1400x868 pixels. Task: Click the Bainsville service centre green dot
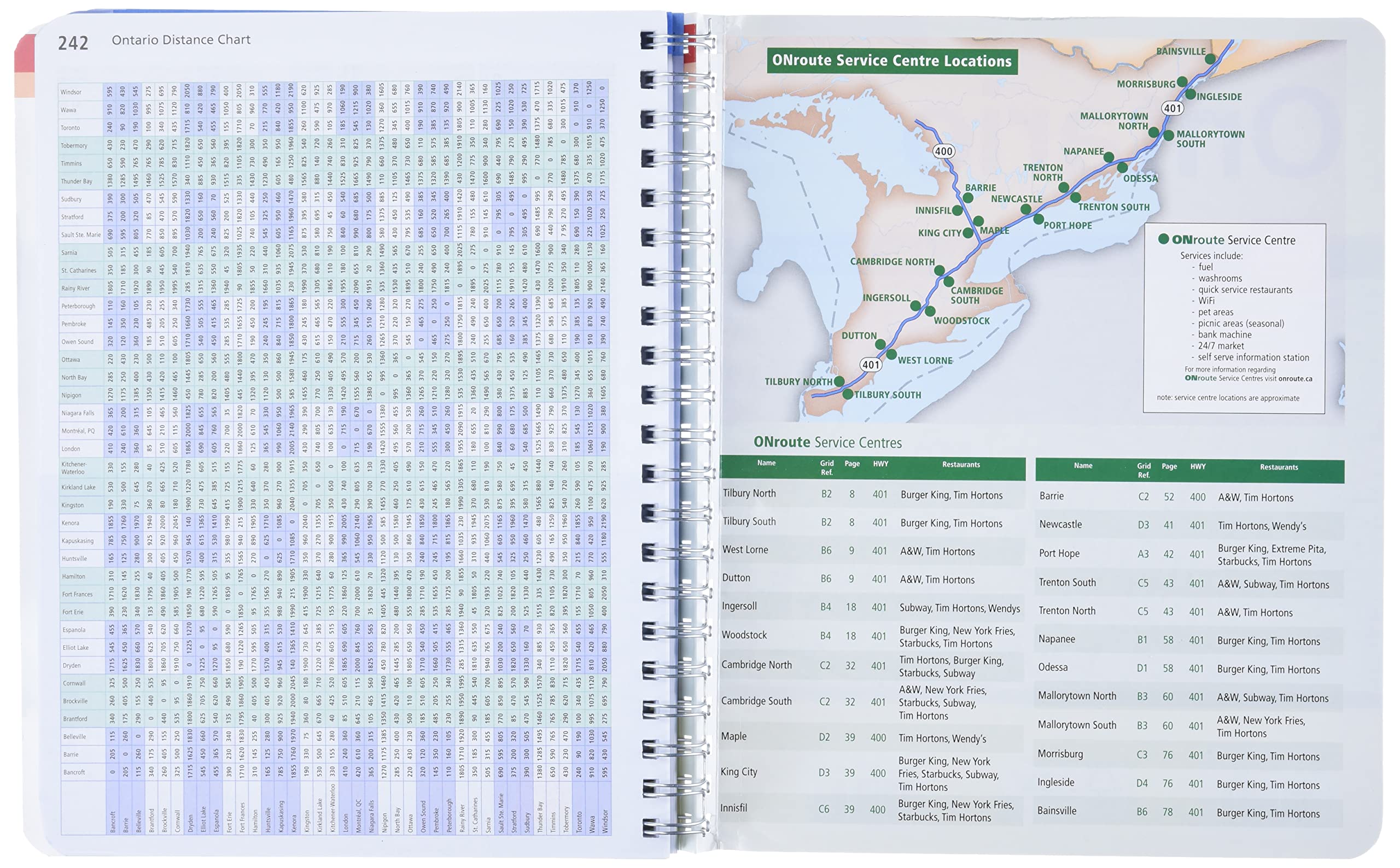tap(1210, 58)
